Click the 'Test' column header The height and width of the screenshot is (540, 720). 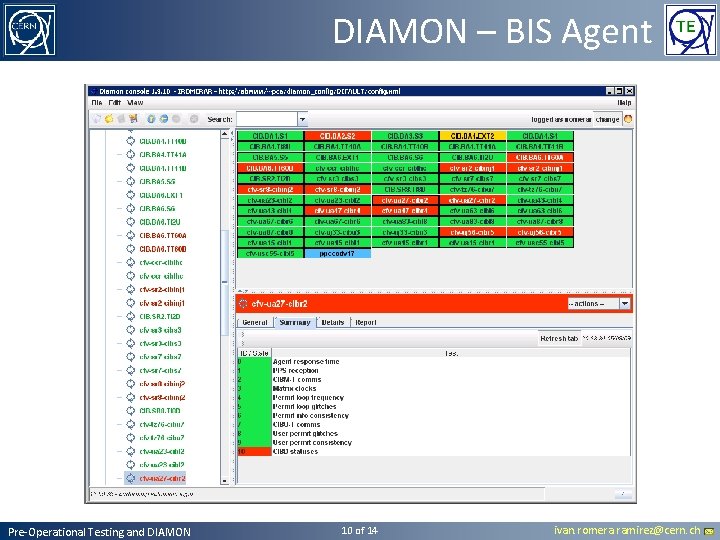451,353
